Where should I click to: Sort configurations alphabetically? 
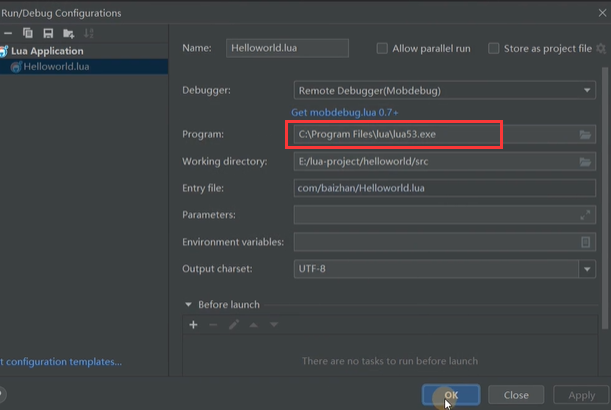click(x=89, y=34)
